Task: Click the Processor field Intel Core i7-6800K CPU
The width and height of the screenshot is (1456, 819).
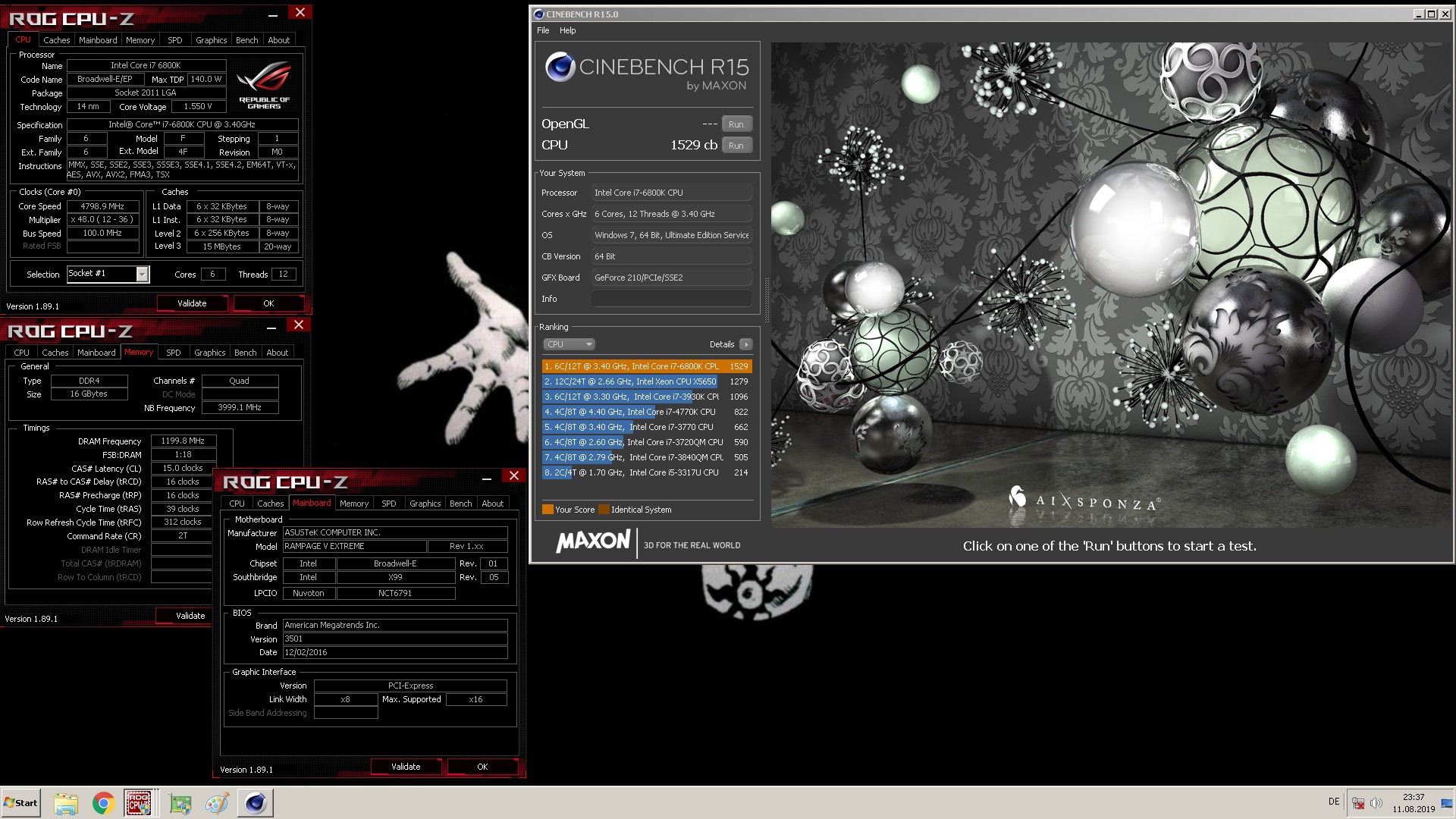Action: pyautogui.click(x=671, y=193)
